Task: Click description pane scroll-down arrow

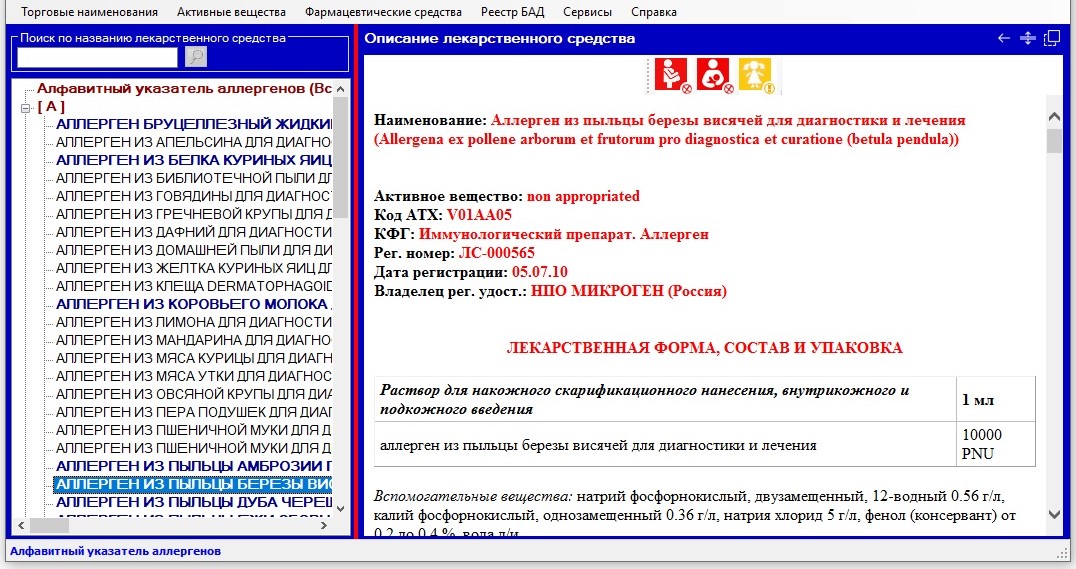Action: click(1055, 513)
